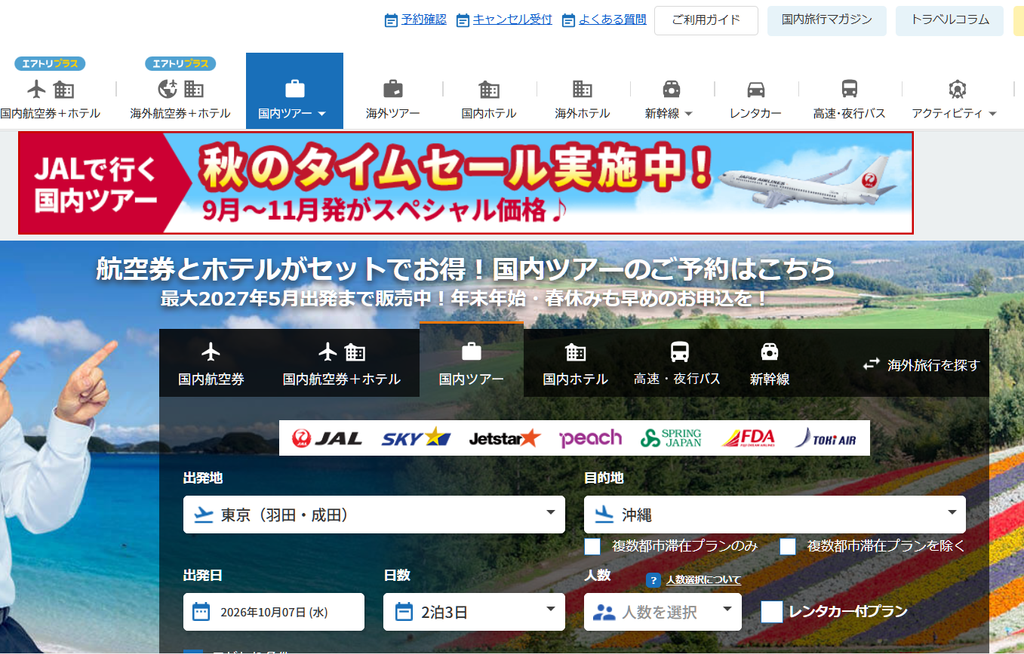Click 海外旅行を探す switch link
Screen dimensions: 1024x654
point(921,365)
